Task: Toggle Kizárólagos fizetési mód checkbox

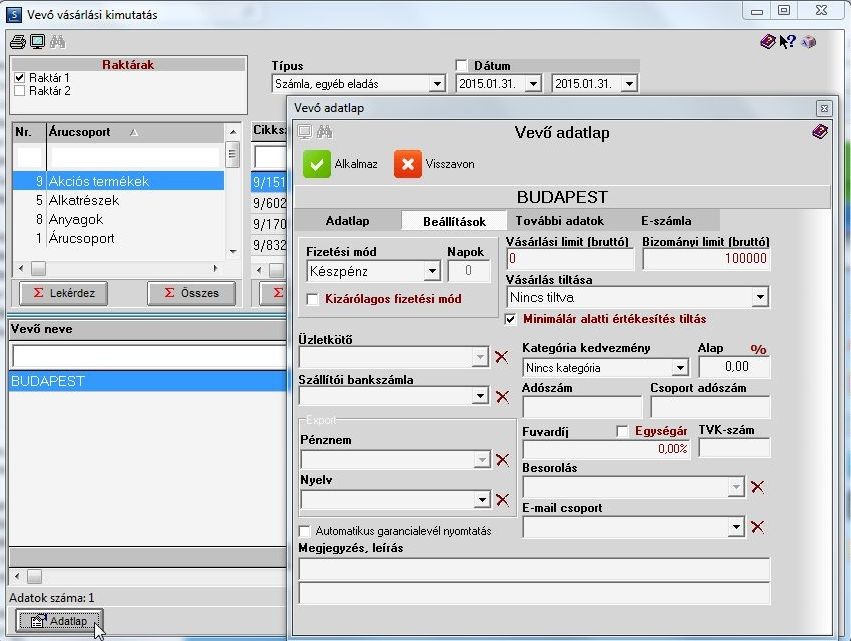Action: 313,299
